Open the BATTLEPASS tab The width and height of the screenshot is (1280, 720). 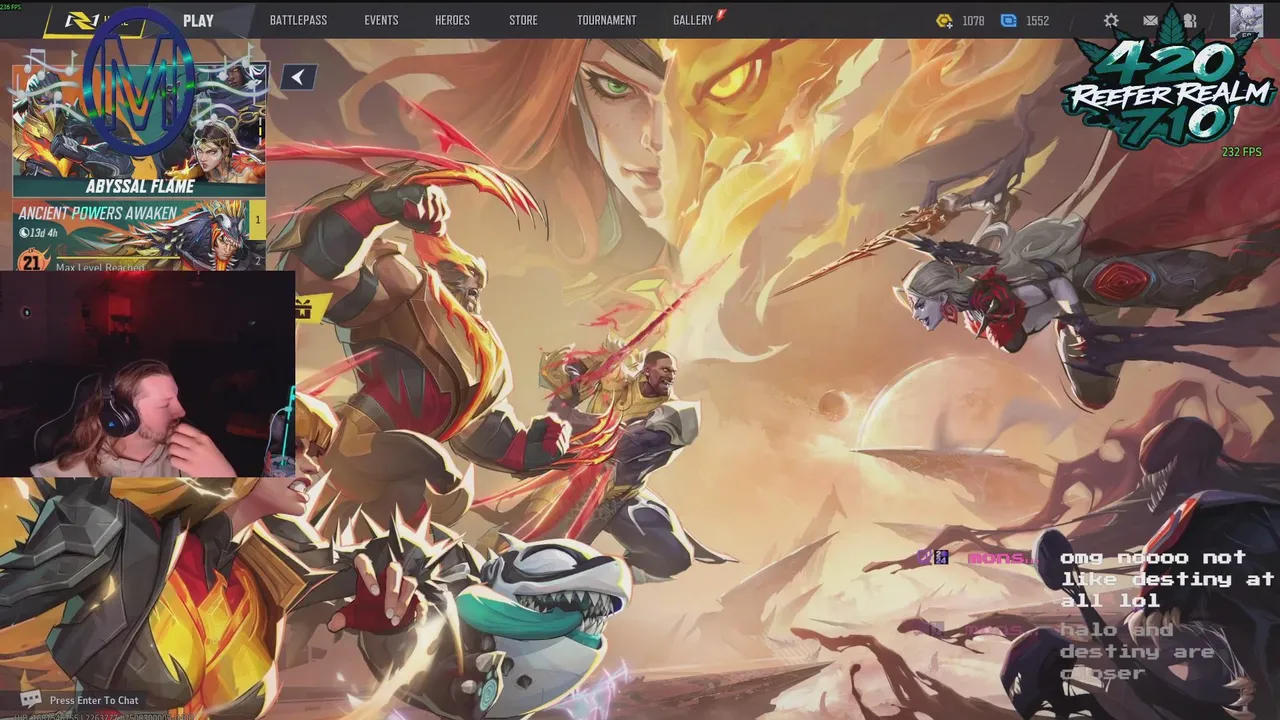pos(298,20)
